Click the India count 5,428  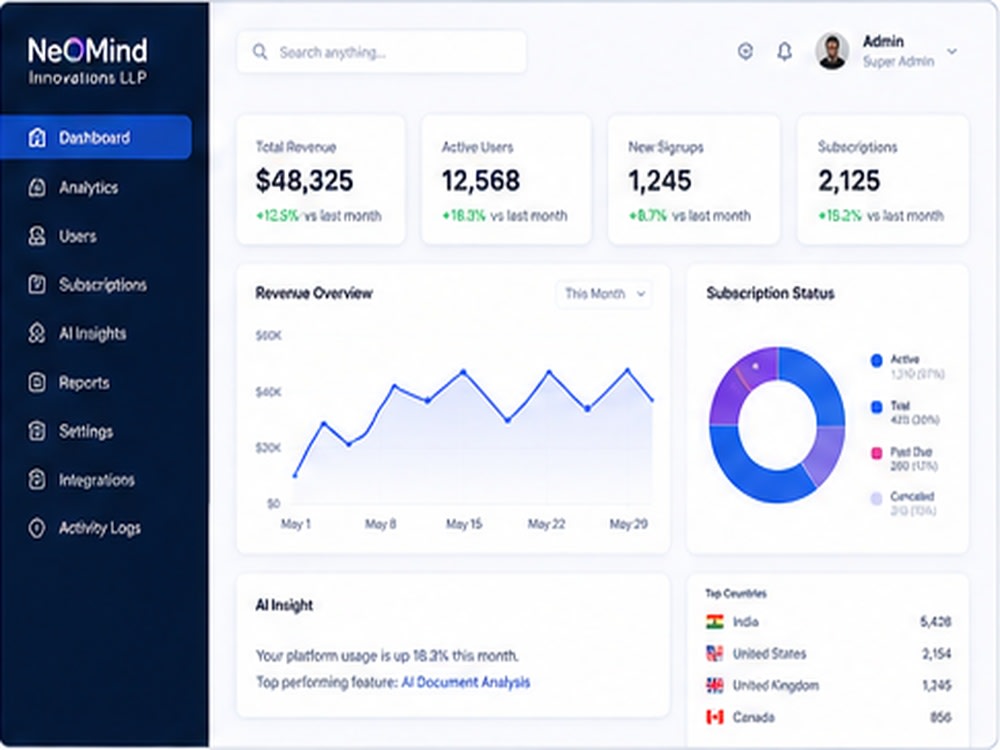(x=936, y=622)
